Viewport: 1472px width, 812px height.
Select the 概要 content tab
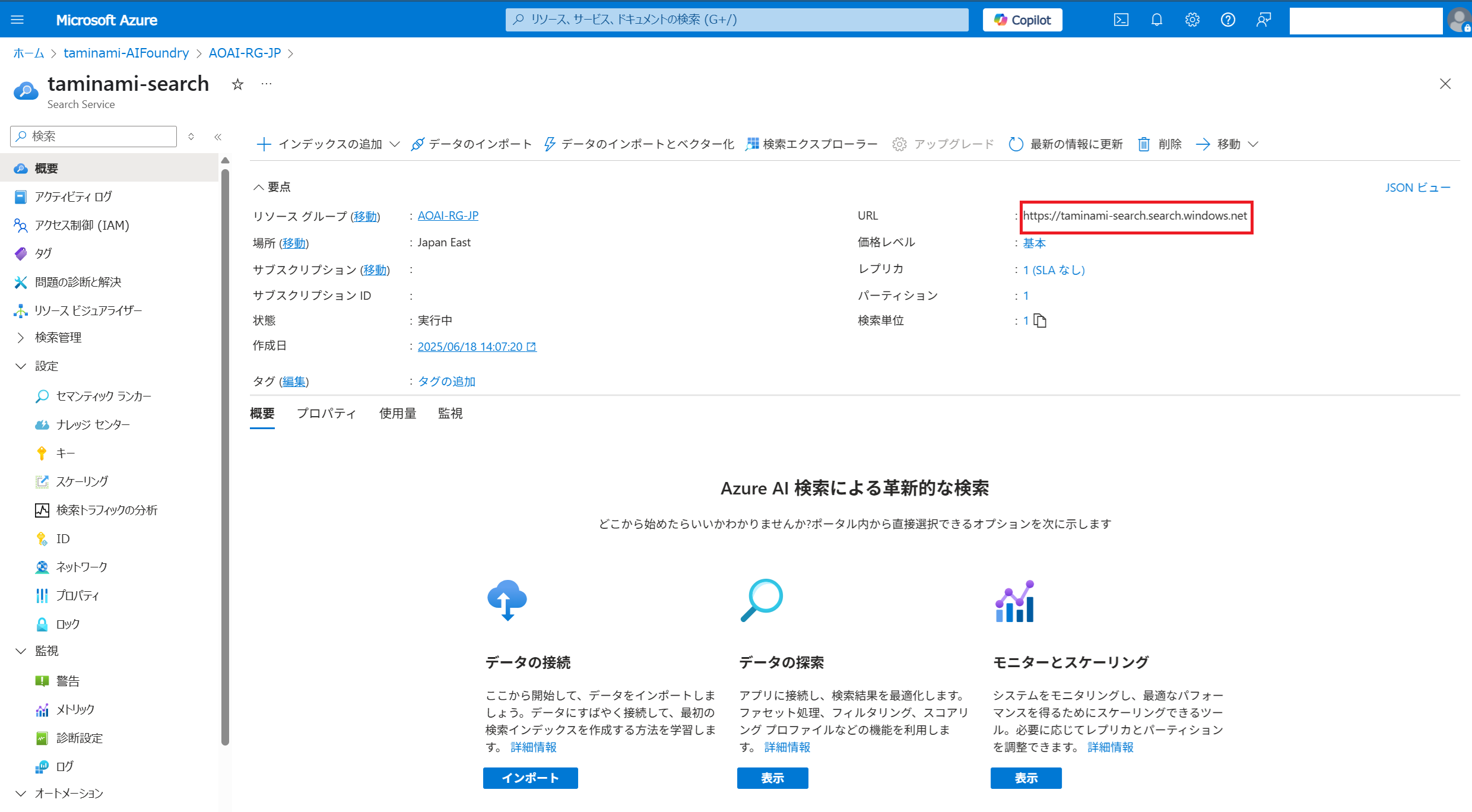(x=262, y=413)
